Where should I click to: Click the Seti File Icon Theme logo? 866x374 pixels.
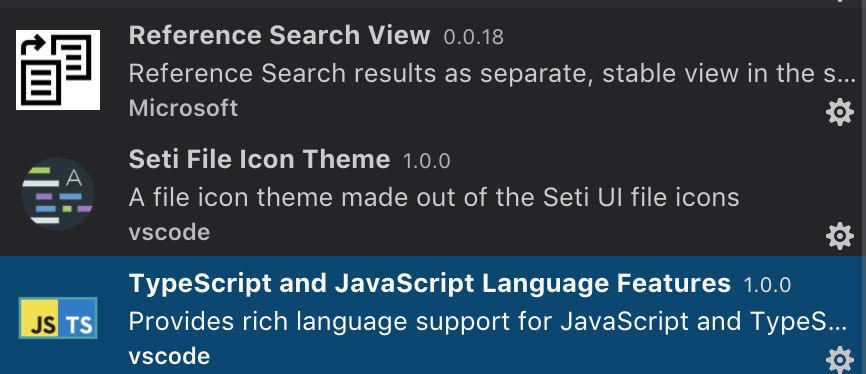pyautogui.click(x=58, y=194)
